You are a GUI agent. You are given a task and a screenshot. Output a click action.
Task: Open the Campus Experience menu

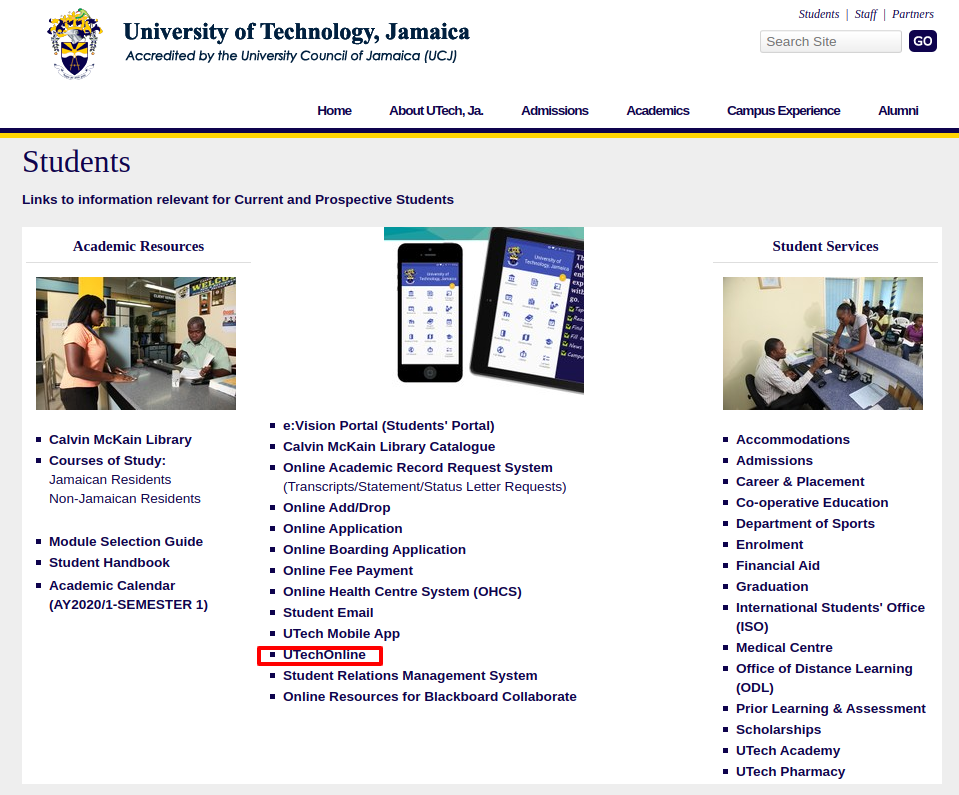tap(783, 111)
